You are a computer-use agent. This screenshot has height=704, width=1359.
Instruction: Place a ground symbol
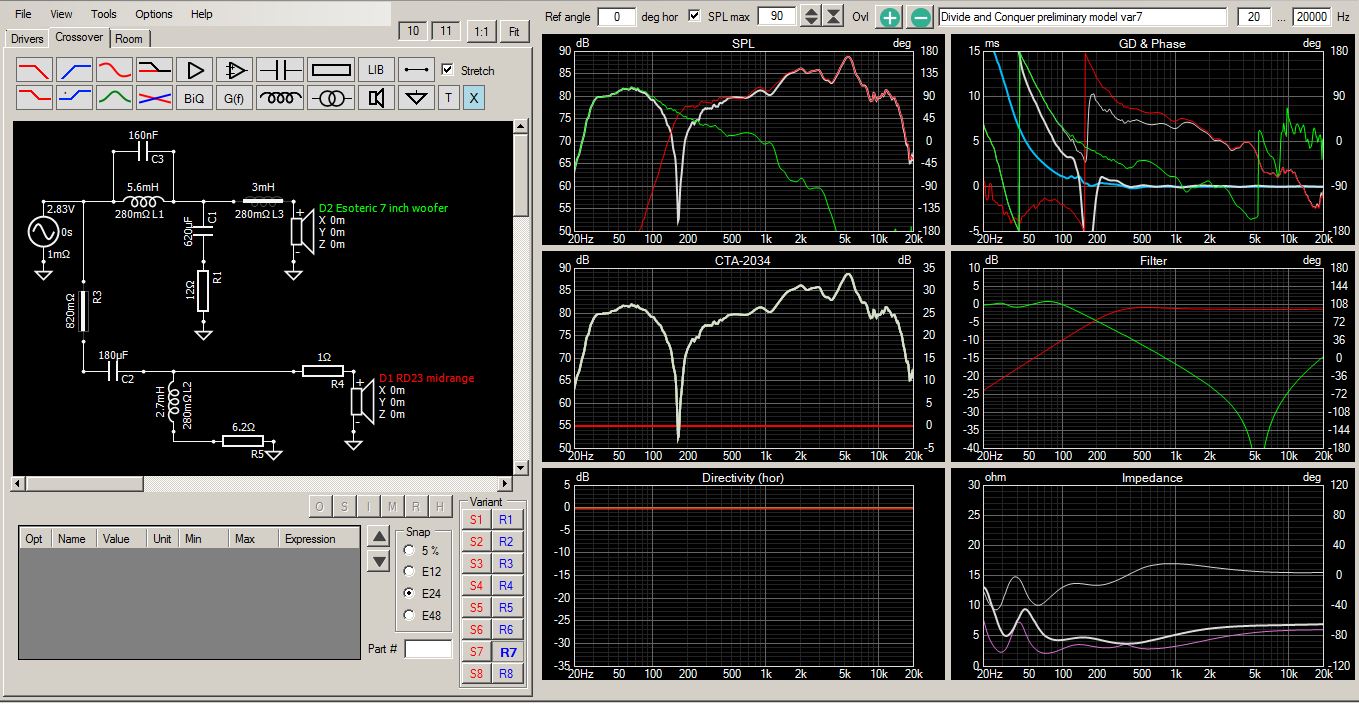[x=417, y=98]
